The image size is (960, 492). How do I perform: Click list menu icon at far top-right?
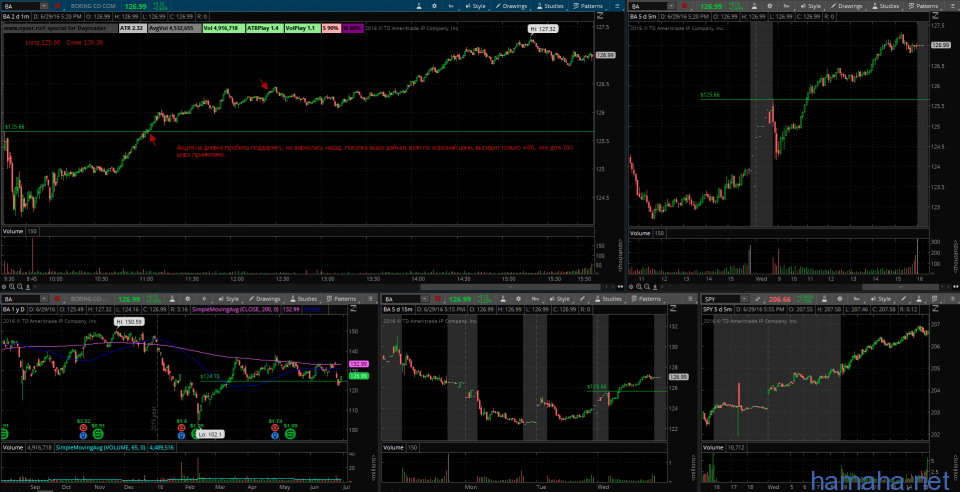(x=951, y=6)
